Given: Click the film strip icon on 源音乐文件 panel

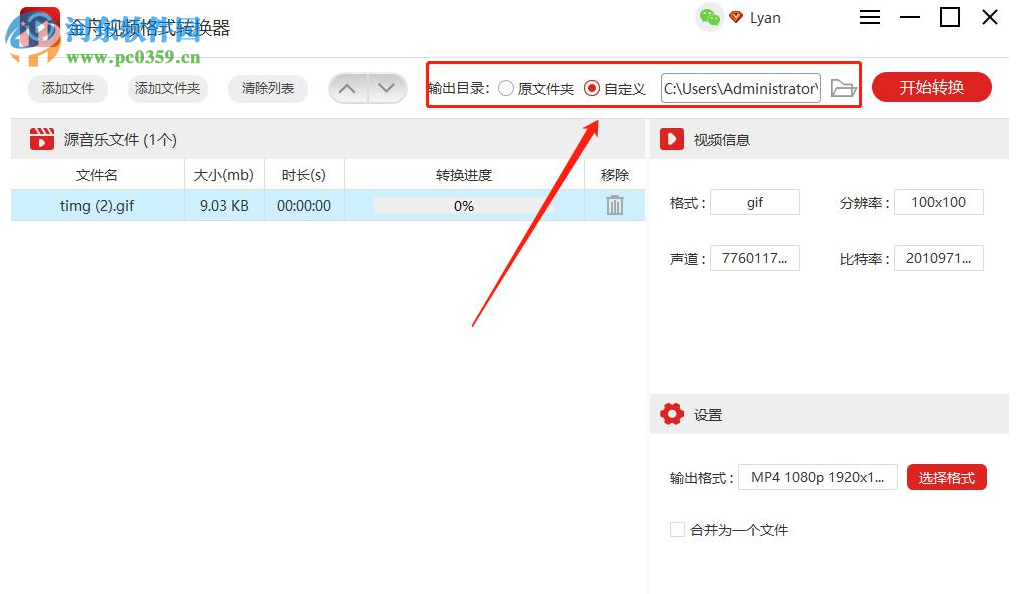Looking at the screenshot, I should (x=40, y=138).
